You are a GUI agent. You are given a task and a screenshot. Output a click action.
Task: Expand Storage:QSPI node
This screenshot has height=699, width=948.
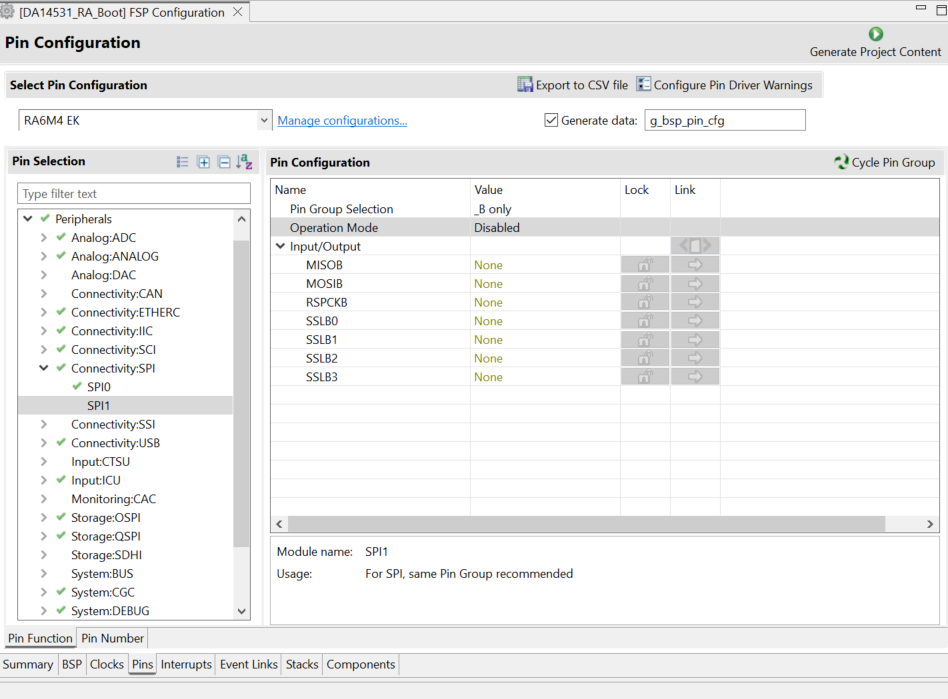tap(44, 536)
